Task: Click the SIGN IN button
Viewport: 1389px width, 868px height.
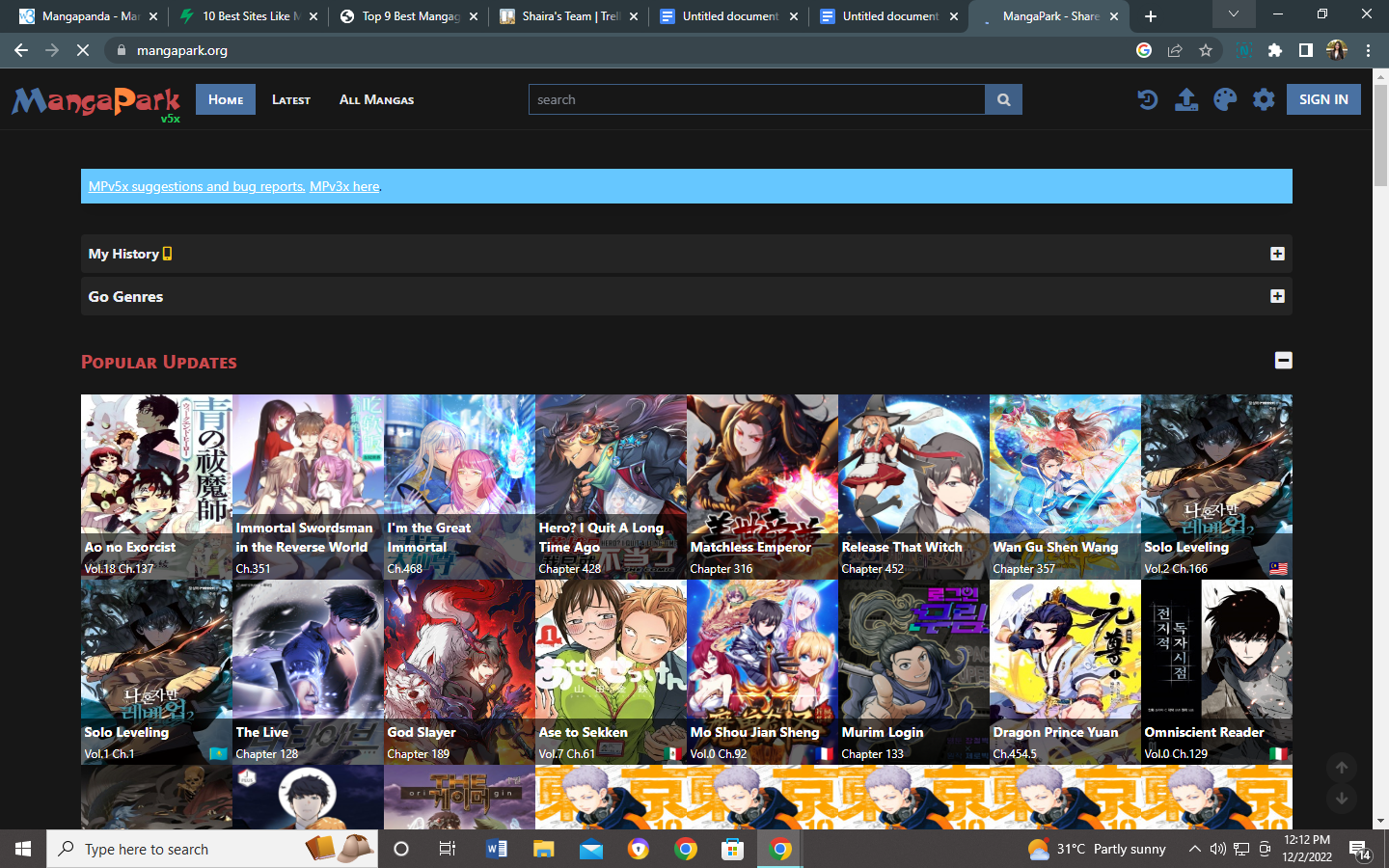Action: click(x=1323, y=99)
